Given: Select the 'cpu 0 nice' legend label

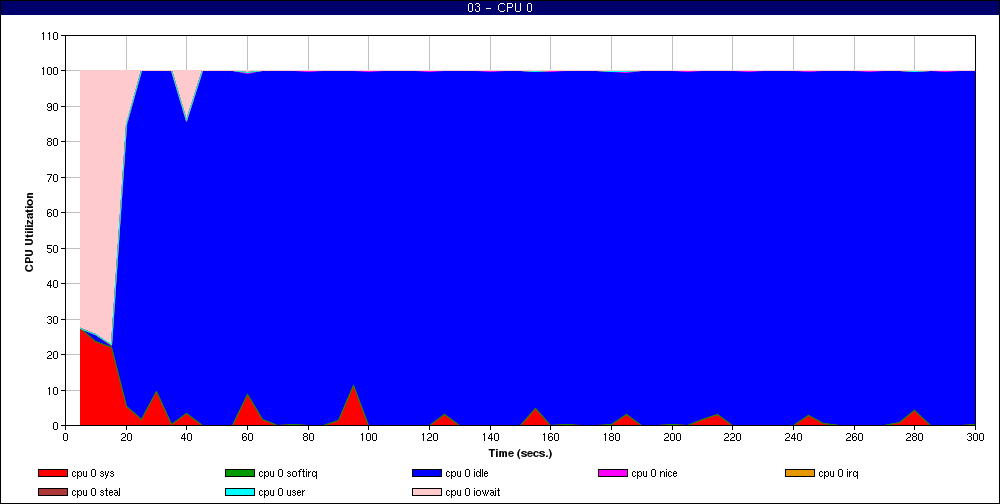Looking at the screenshot, I should (654, 473).
